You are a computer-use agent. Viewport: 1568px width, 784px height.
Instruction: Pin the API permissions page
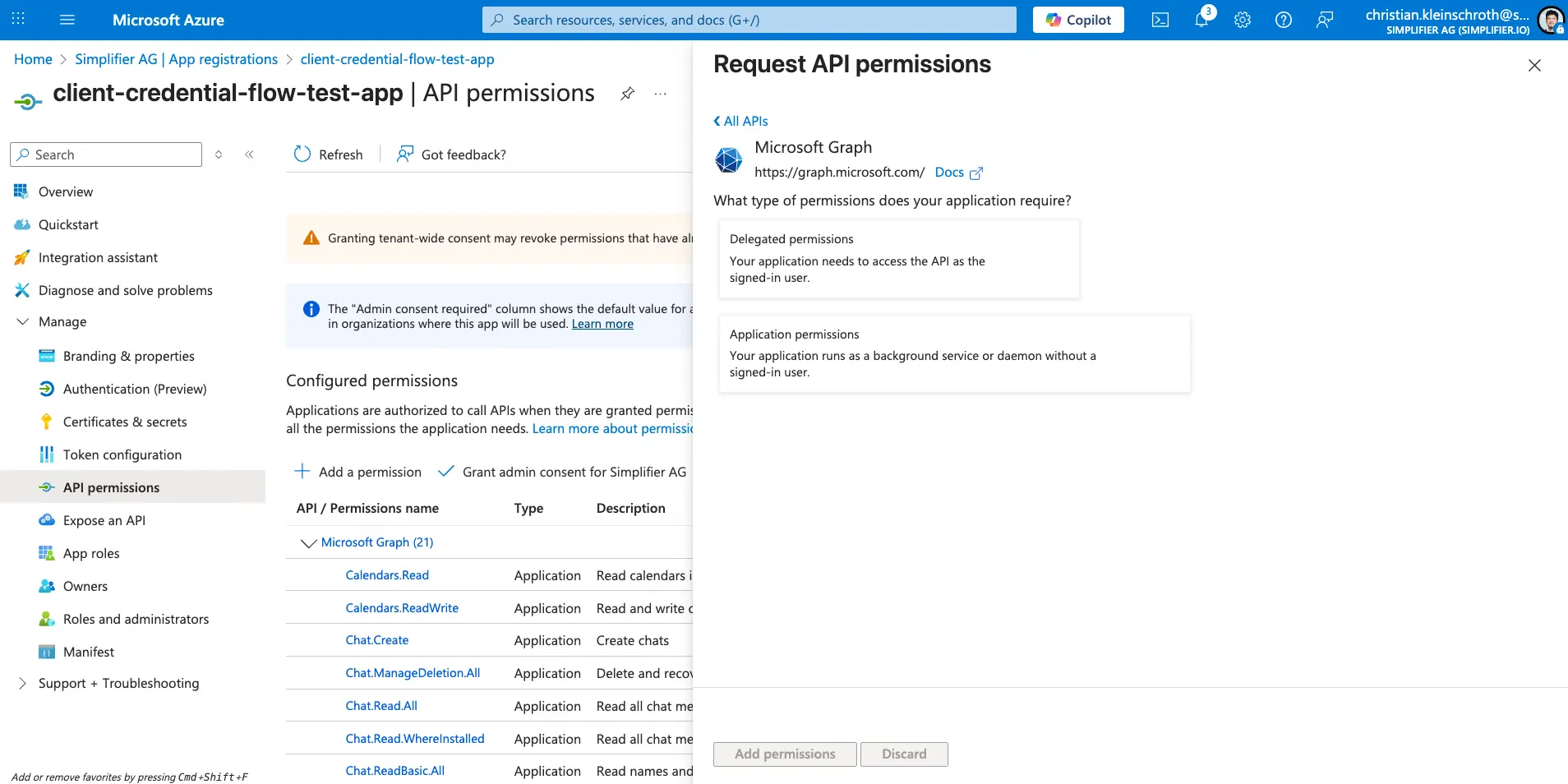[x=627, y=94]
